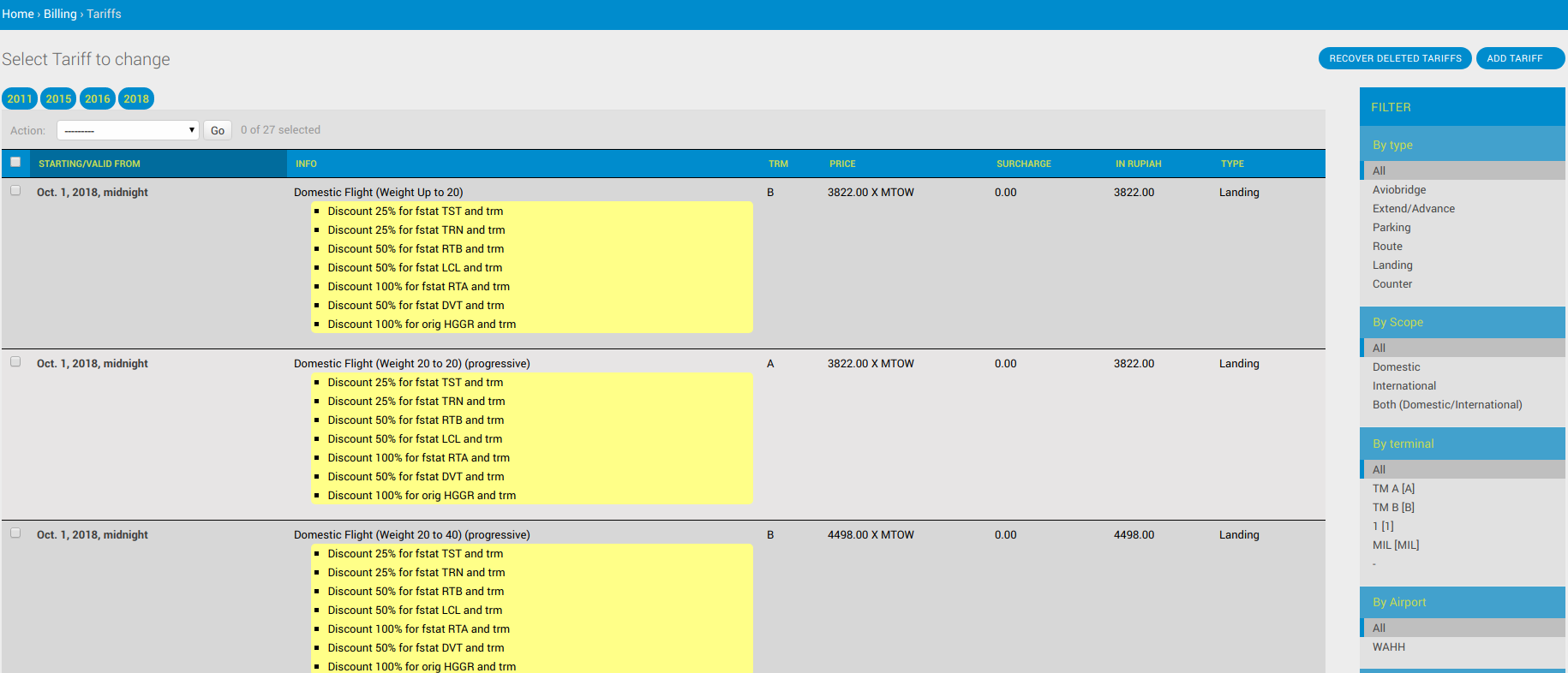This screenshot has height=673, width=1568.
Task: Filter scope to International
Action: (1403, 386)
